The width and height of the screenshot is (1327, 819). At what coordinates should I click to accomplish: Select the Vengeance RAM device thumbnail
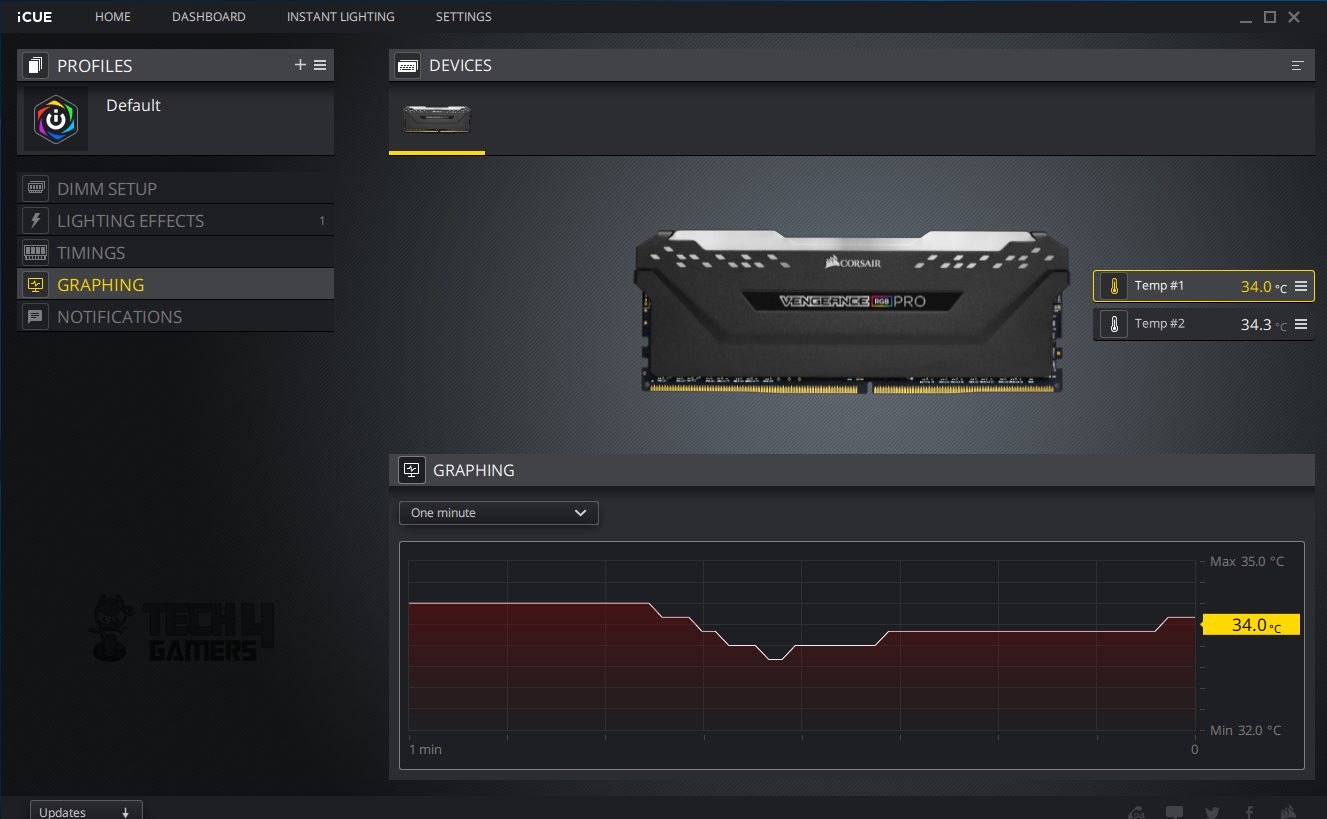437,119
